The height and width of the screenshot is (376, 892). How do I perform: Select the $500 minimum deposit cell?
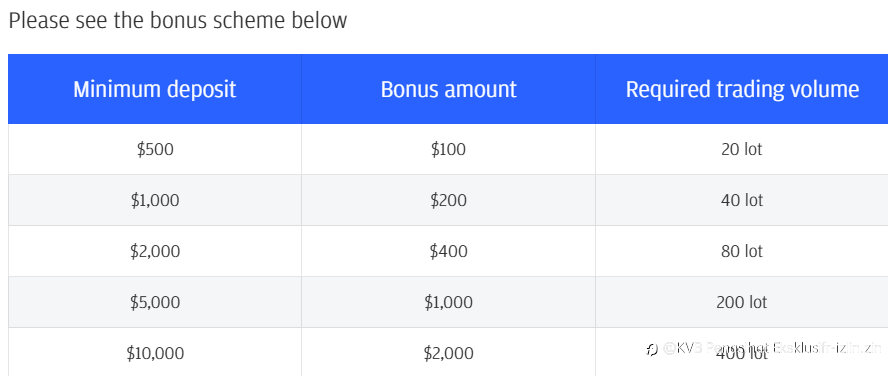pyautogui.click(x=155, y=149)
